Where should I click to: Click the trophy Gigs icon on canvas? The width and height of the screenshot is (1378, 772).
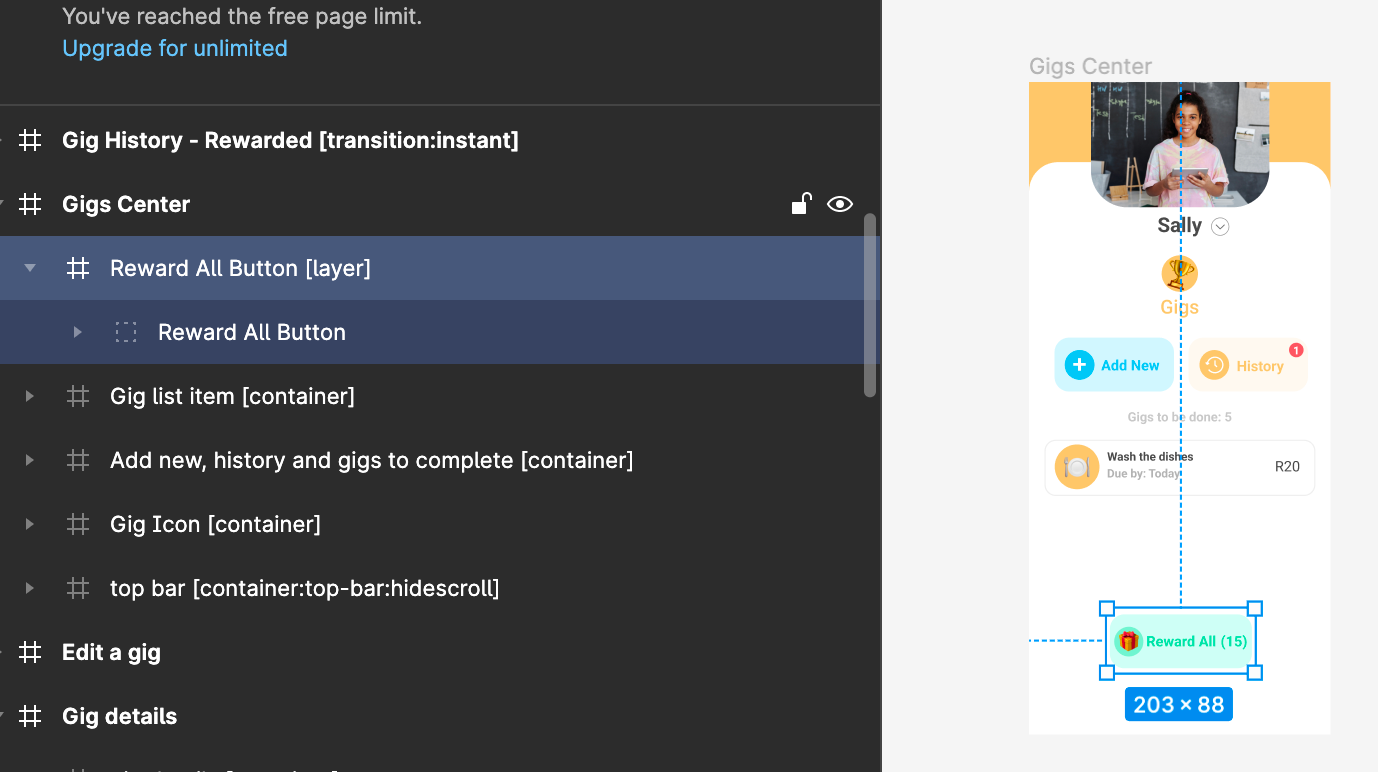point(1180,273)
